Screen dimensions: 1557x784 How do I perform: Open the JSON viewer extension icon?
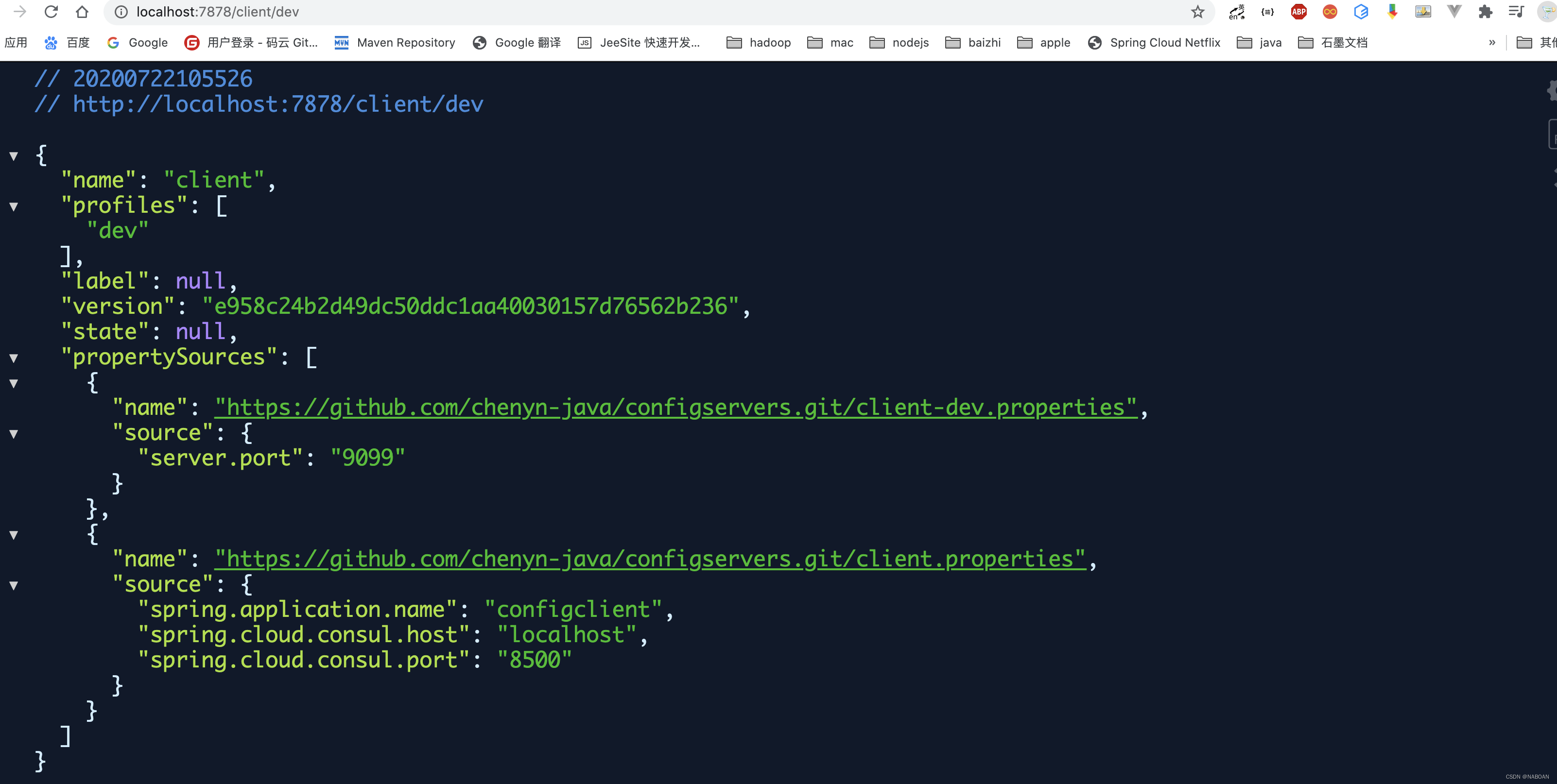(1267, 12)
